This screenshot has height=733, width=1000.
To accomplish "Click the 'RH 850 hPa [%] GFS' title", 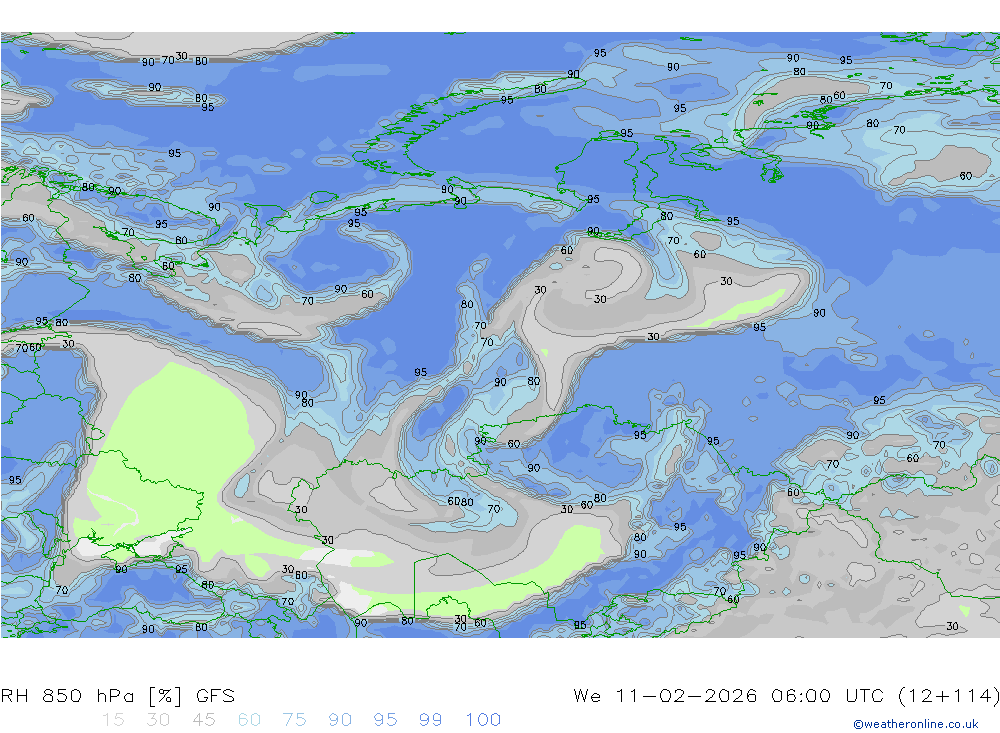I will coord(118,695).
